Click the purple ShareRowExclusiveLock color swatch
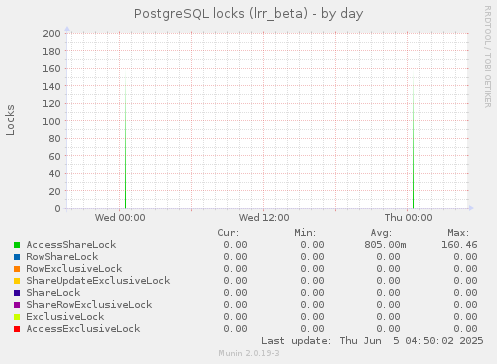The image size is (497, 364). coord(17,305)
